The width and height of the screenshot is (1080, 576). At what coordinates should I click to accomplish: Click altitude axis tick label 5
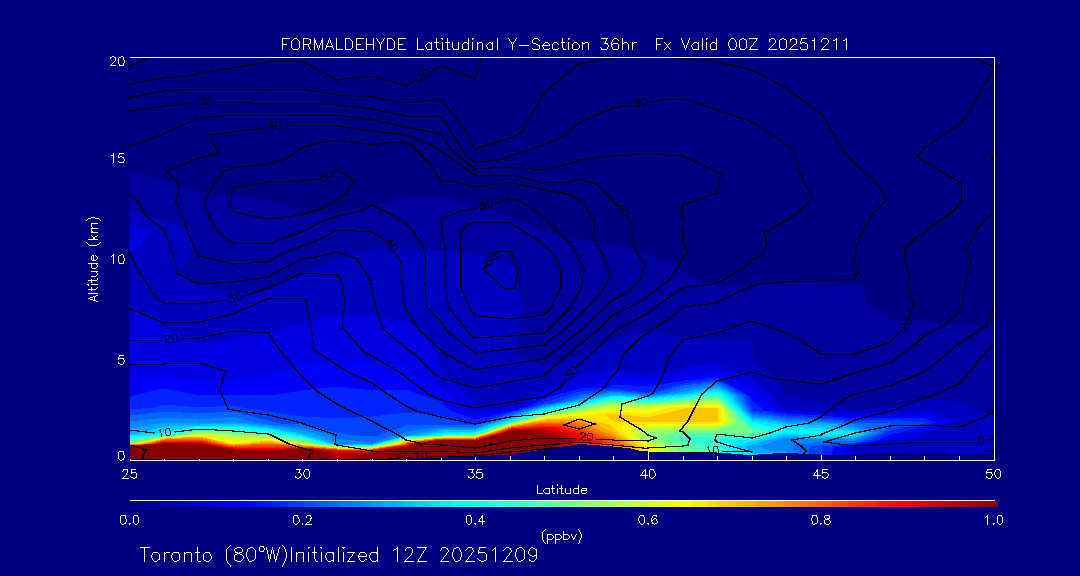121,360
